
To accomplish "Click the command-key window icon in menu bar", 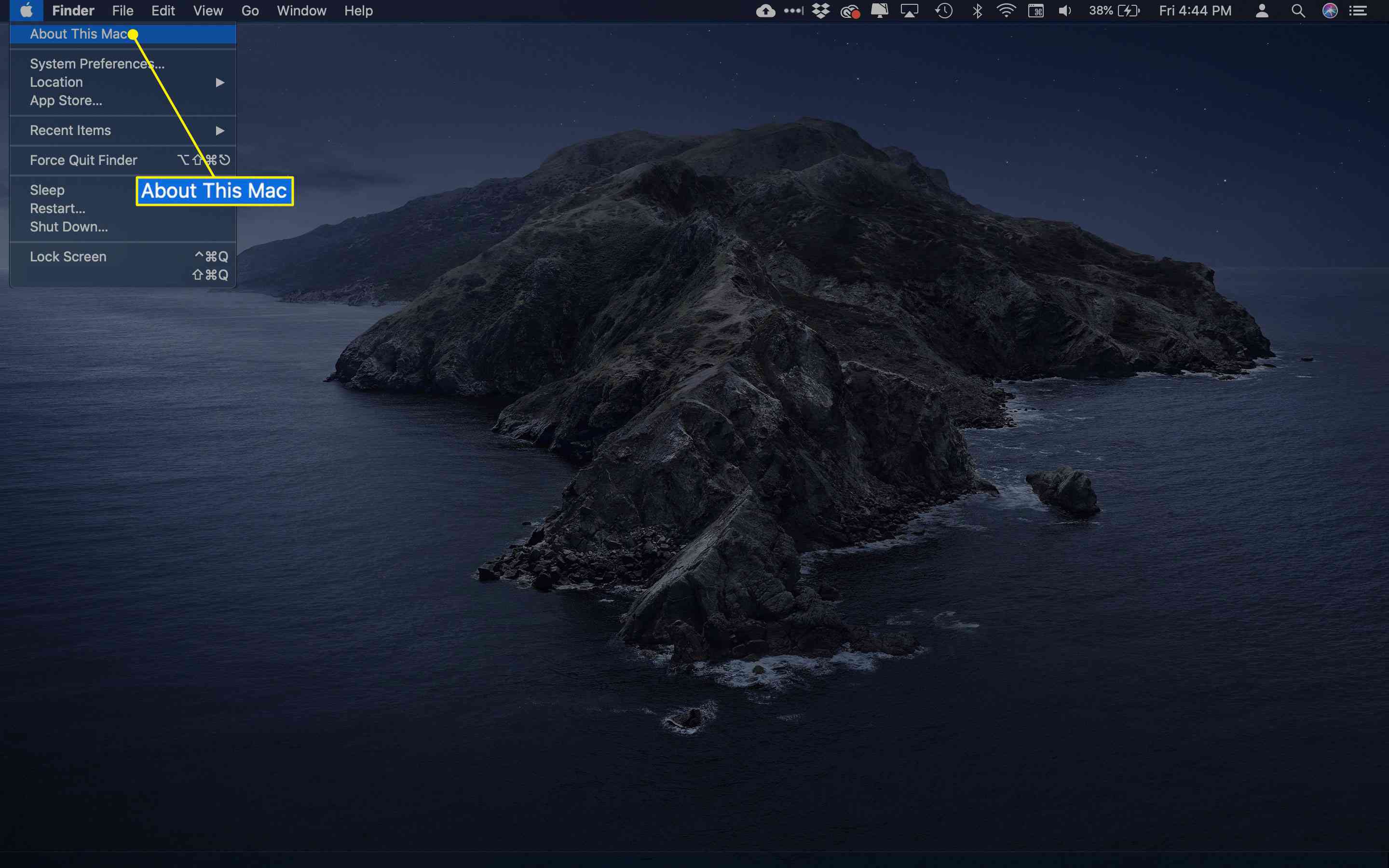I will pyautogui.click(x=1035, y=11).
